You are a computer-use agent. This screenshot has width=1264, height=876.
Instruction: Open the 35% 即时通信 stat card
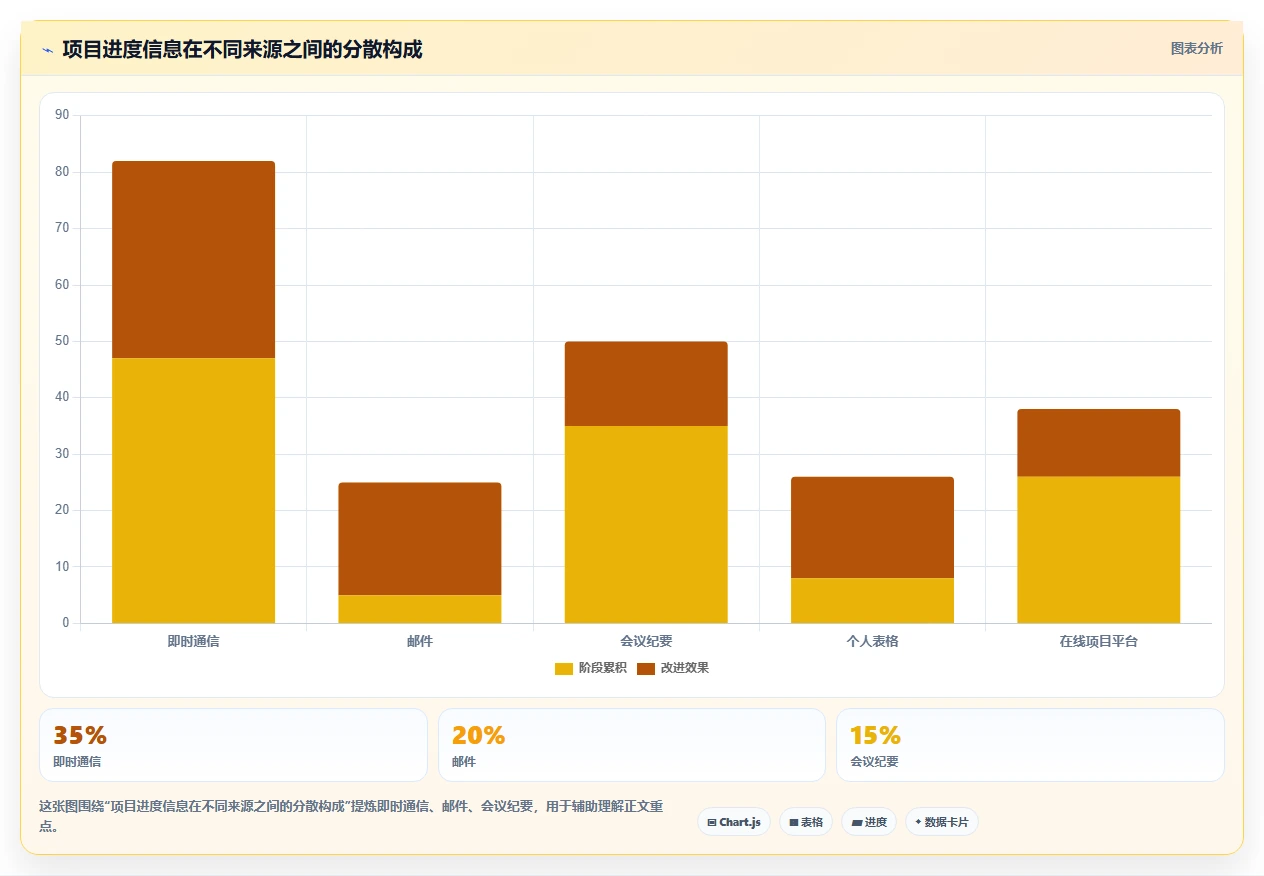(233, 745)
